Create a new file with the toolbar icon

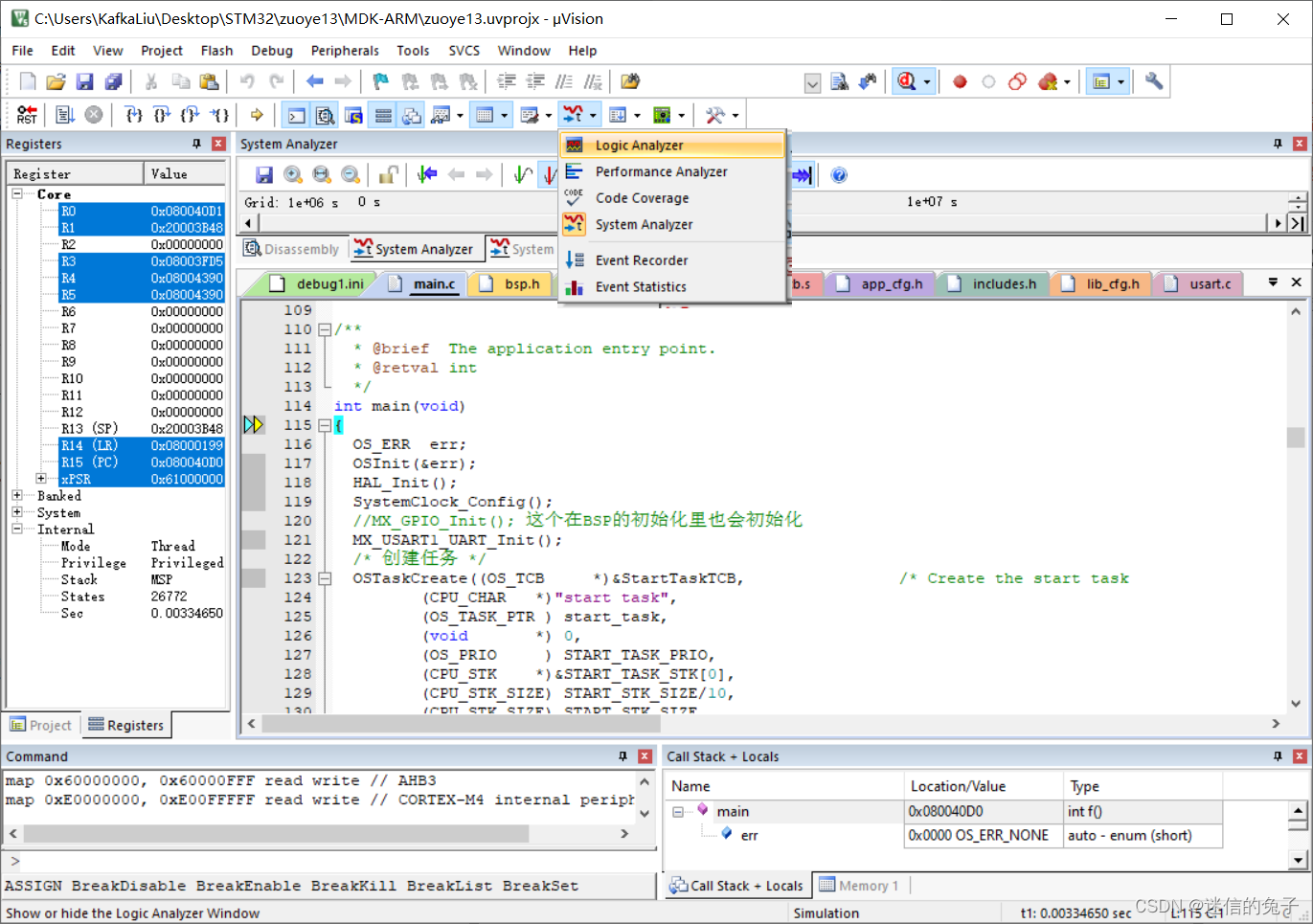coord(28,82)
